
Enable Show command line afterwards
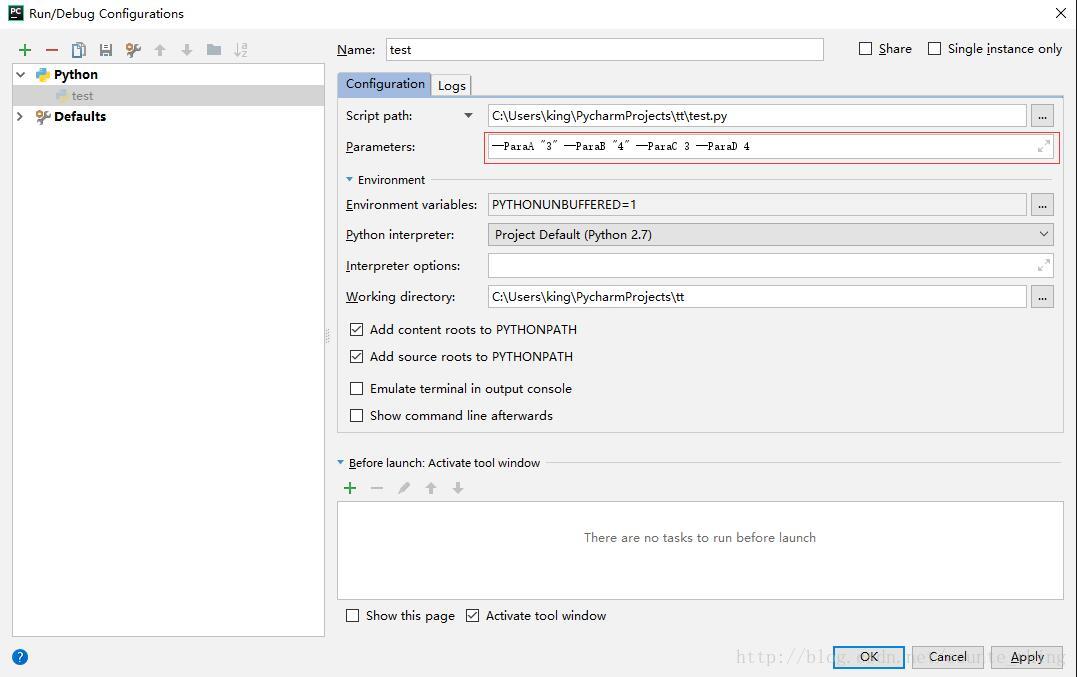click(x=356, y=415)
